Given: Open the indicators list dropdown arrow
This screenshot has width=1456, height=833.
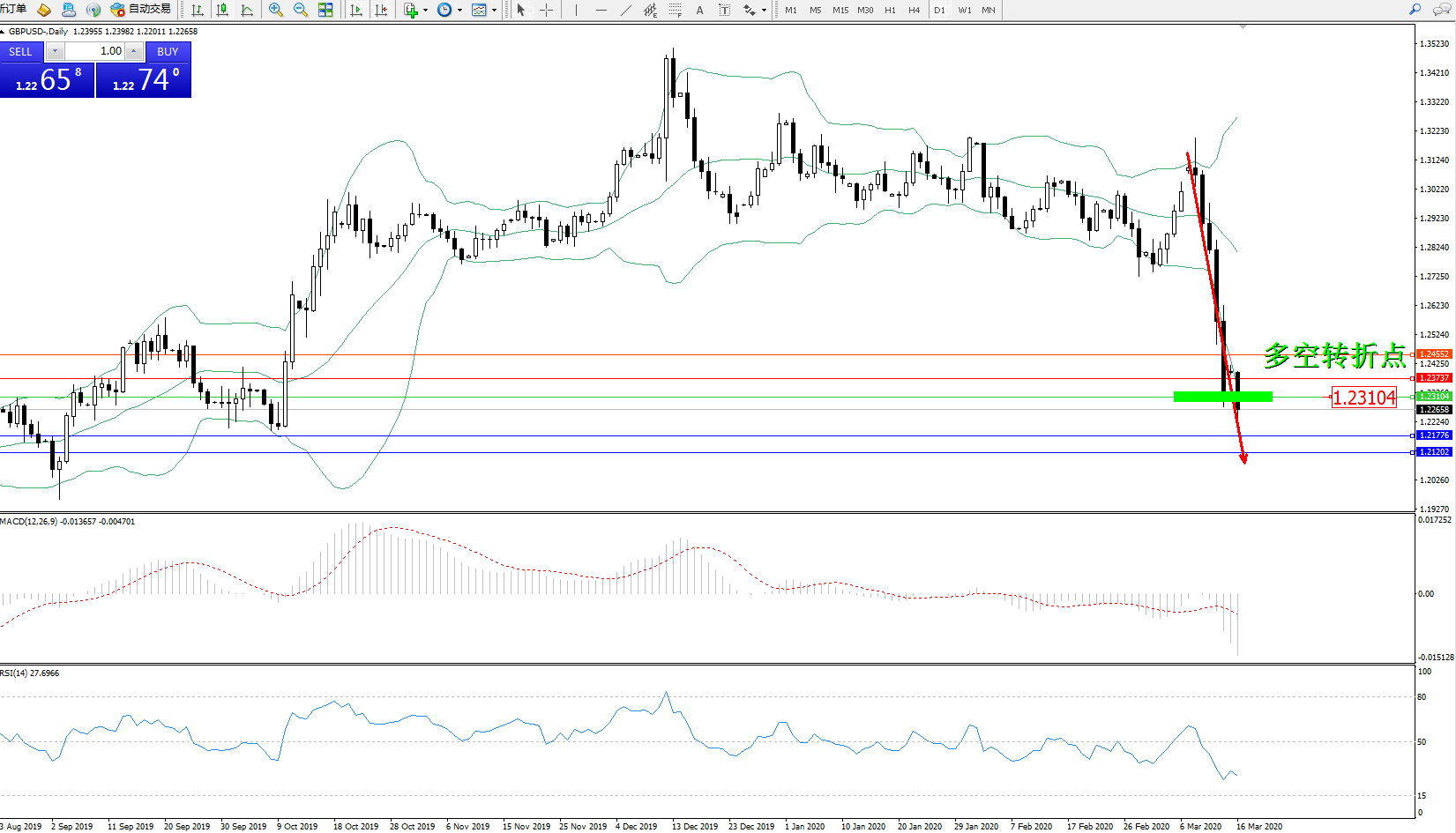Looking at the screenshot, I should click(x=425, y=11).
